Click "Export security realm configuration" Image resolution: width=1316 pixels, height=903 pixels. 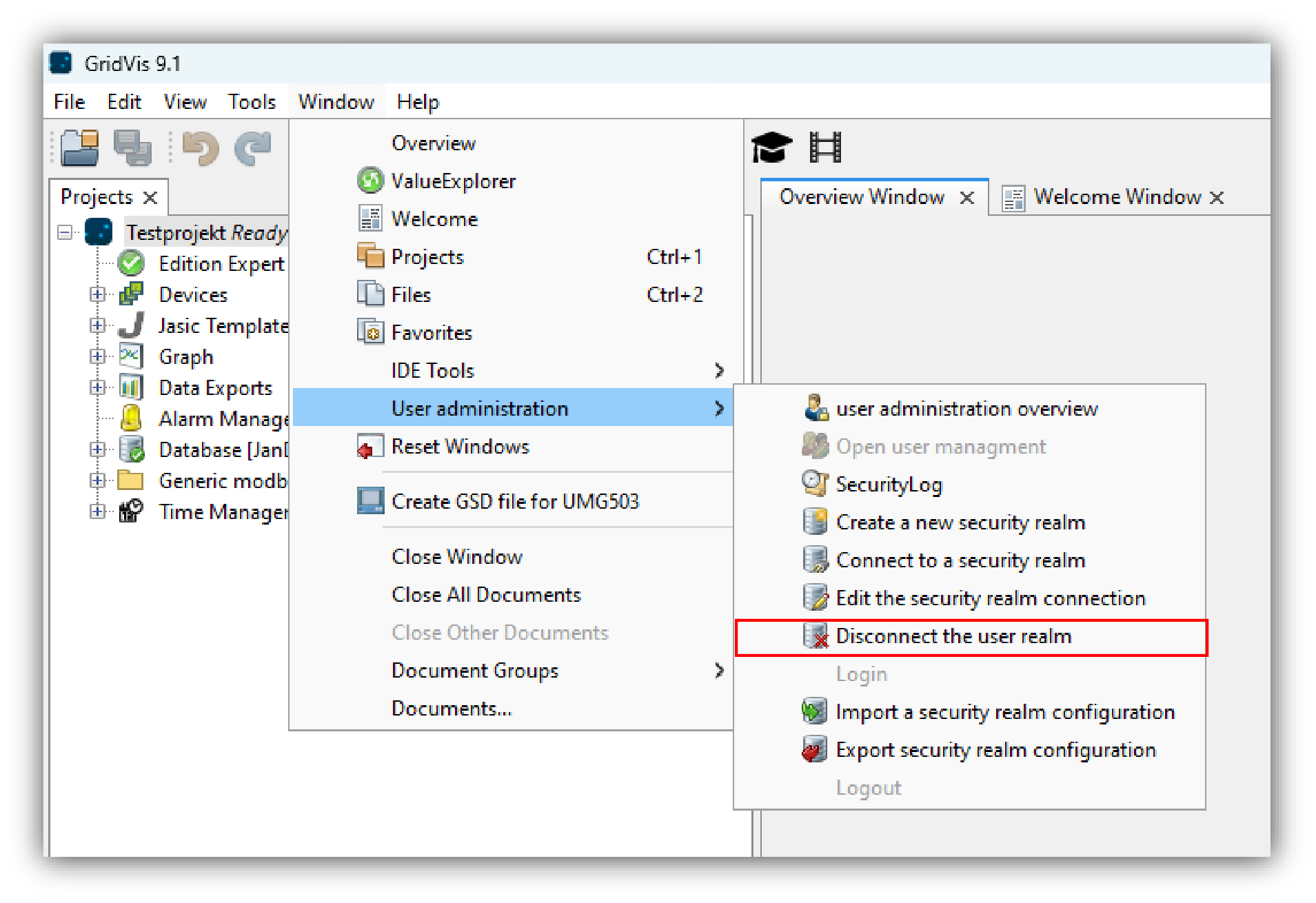pos(995,749)
